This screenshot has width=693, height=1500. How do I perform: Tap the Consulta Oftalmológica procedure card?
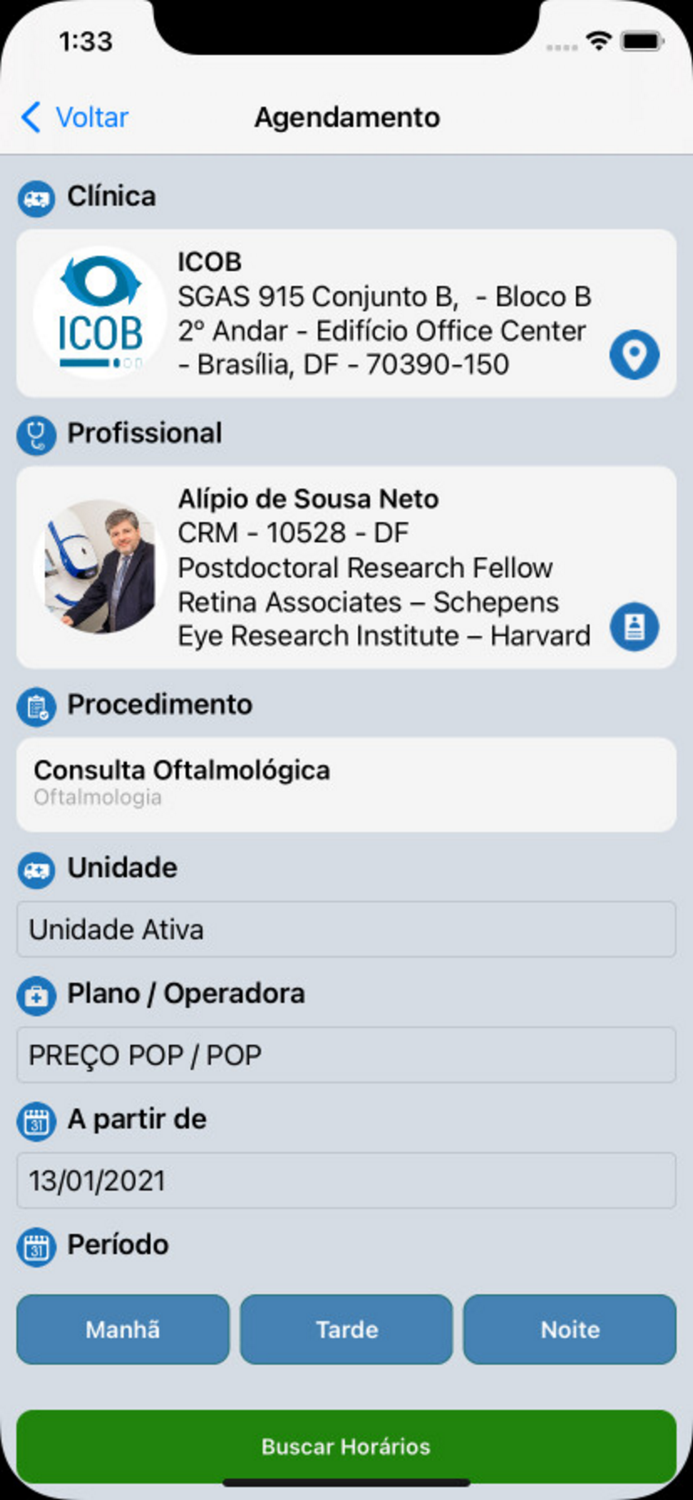(x=346, y=784)
